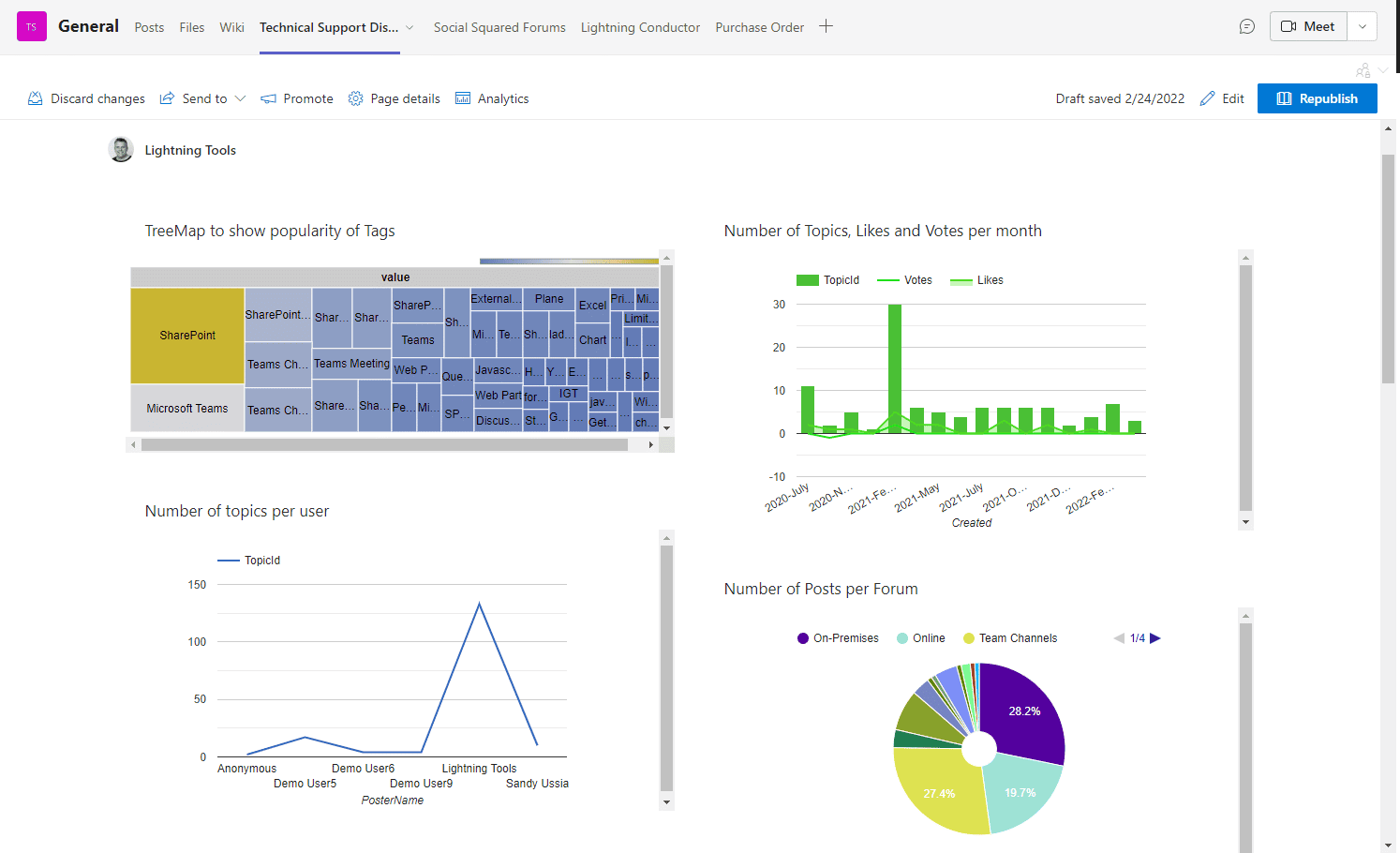View page Analytics via the chart icon

click(x=462, y=97)
